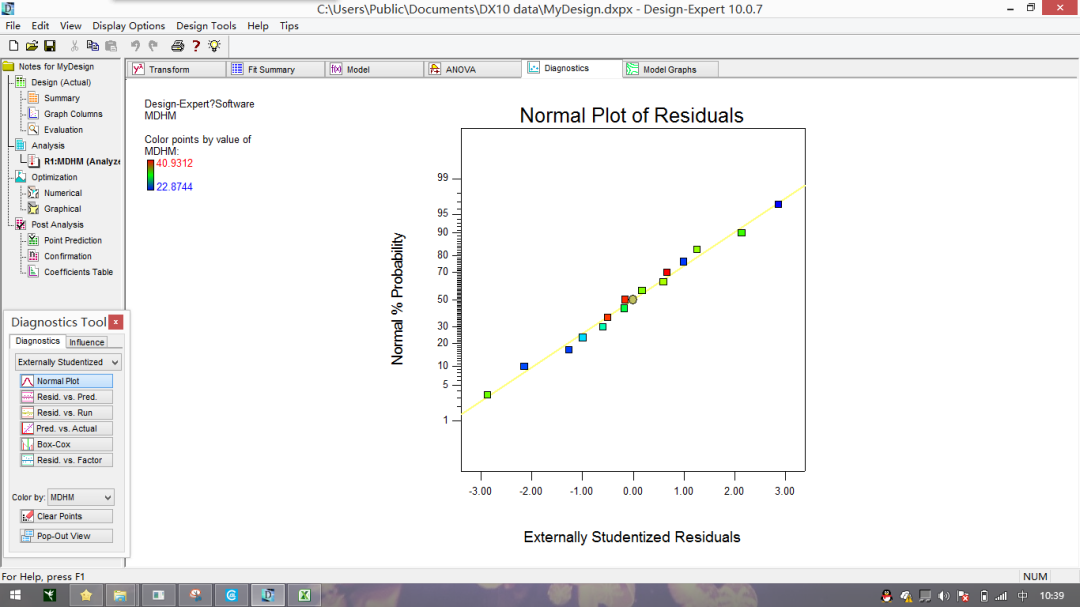Click the Print toolbar icon
This screenshot has width=1080, height=607.
point(178,46)
